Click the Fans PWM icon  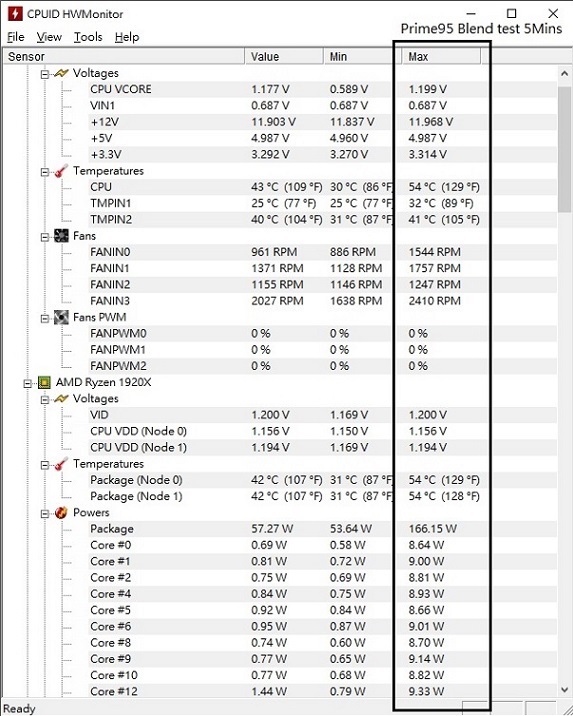(x=61, y=317)
